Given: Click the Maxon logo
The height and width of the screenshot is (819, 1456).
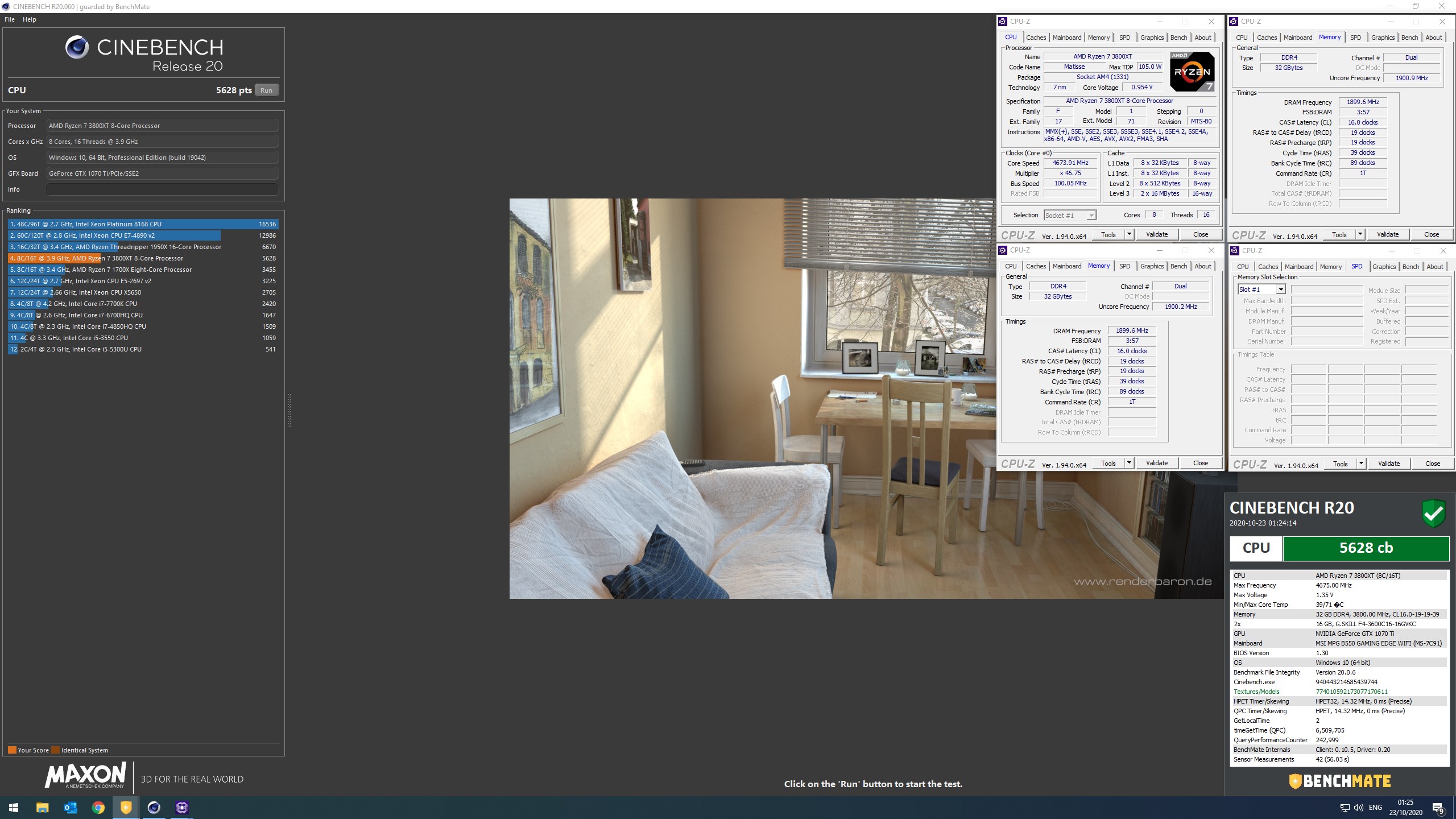Looking at the screenshot, I should pyautogui.click(x=85, y=776).
